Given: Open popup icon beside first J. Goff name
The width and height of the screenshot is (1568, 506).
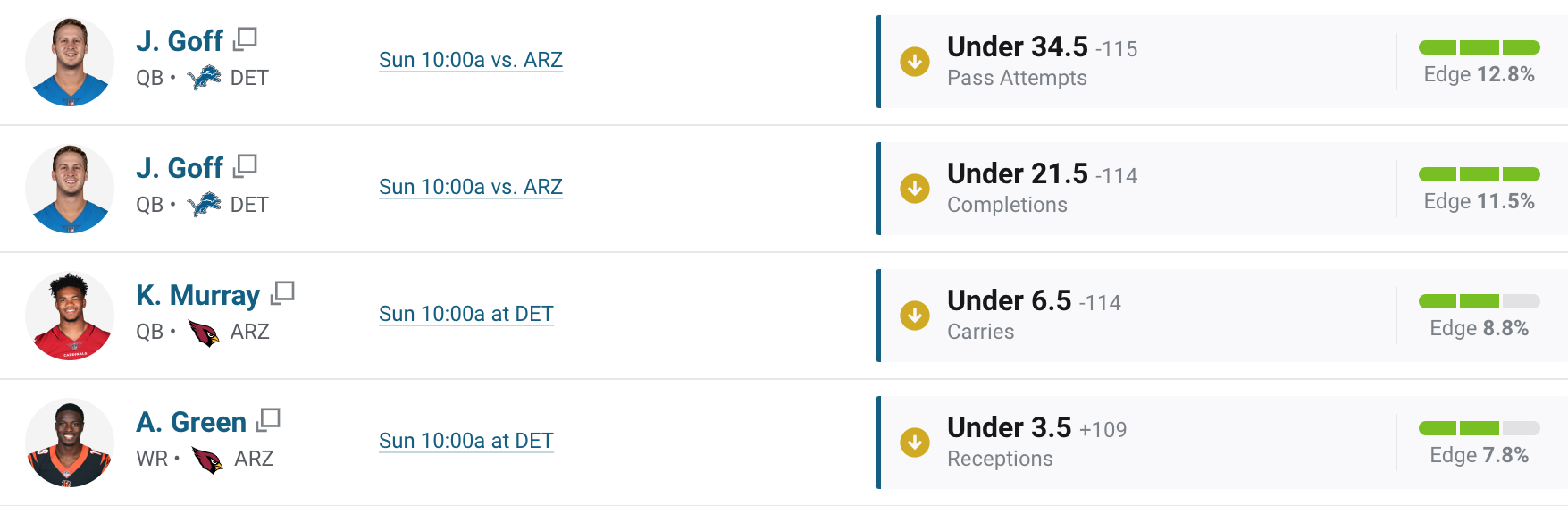Looking at the screenshot, I should click(245, 39).
